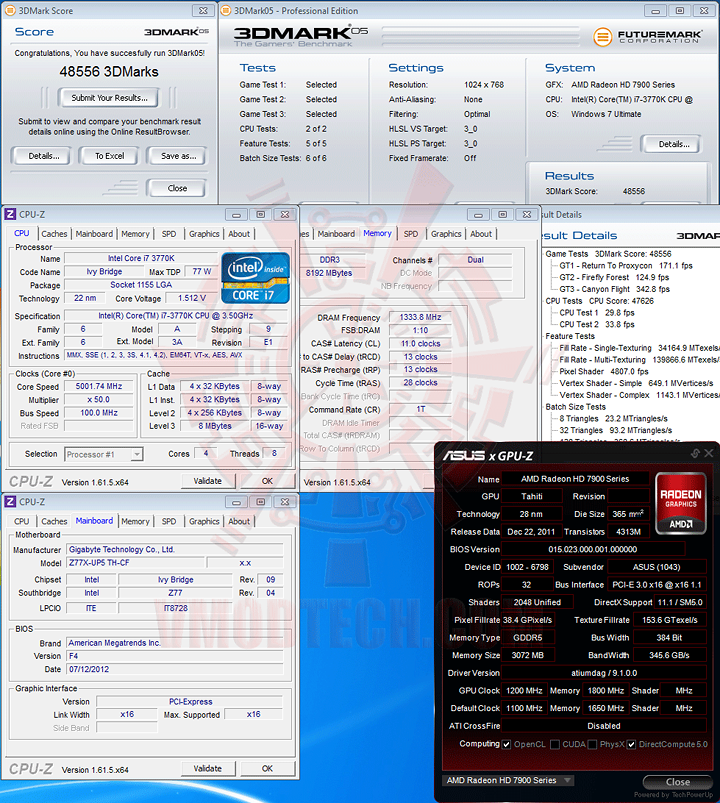
Task: Select GT3 - Canyon Flight result row
Action: tap(615, 289)
